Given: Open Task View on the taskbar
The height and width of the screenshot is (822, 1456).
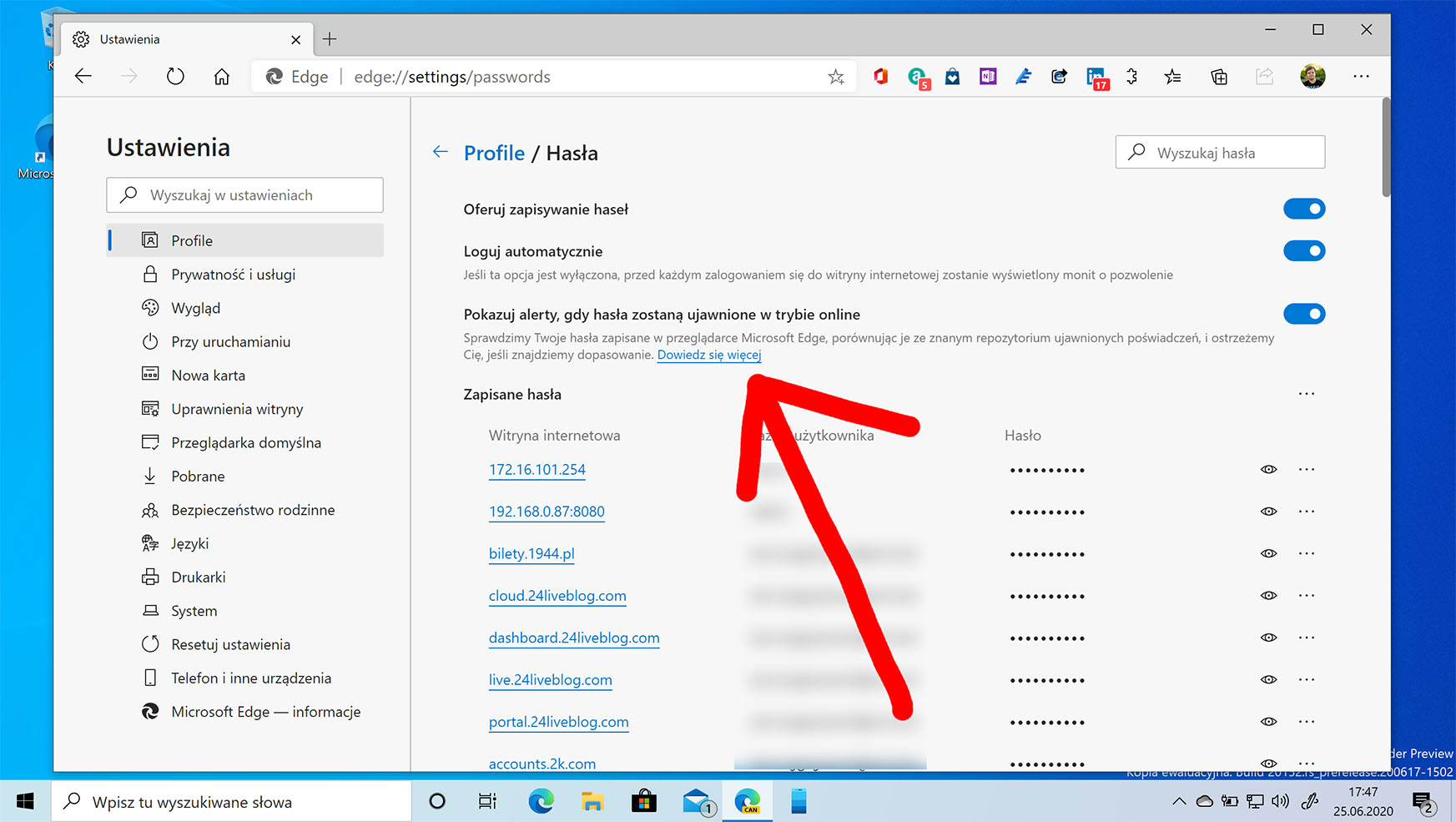Looking at the screenshot, I should pyautogui.click(x=487, y=802).
